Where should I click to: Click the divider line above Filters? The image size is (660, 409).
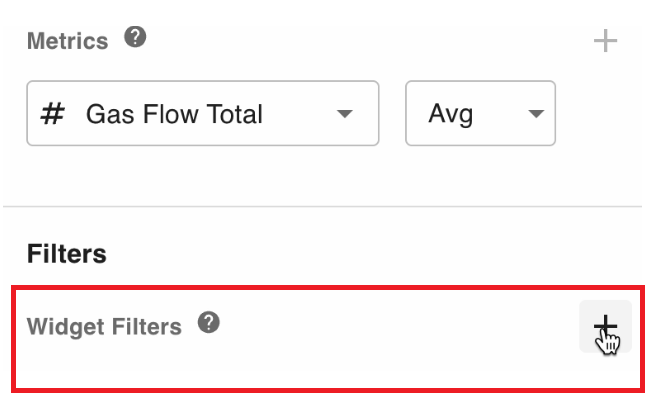pos(320,207)
